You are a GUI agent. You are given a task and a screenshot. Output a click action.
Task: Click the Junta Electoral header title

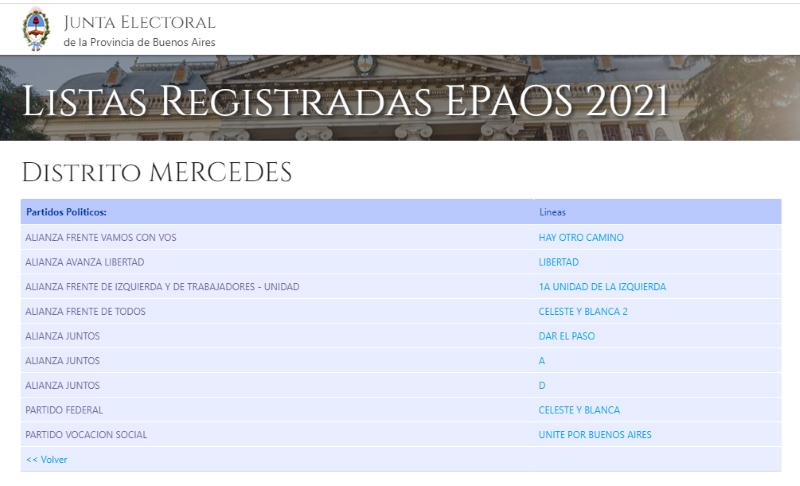(x=138, y=22)
